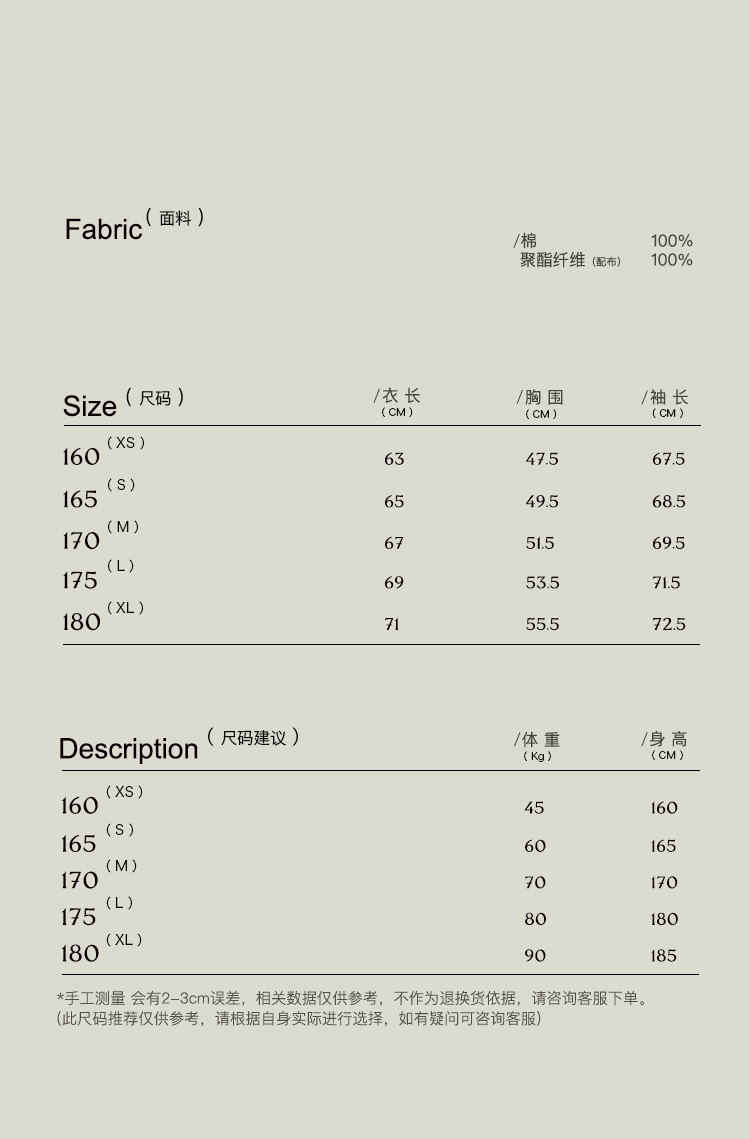
Task: Click the Size table heading
Action: 90,405
